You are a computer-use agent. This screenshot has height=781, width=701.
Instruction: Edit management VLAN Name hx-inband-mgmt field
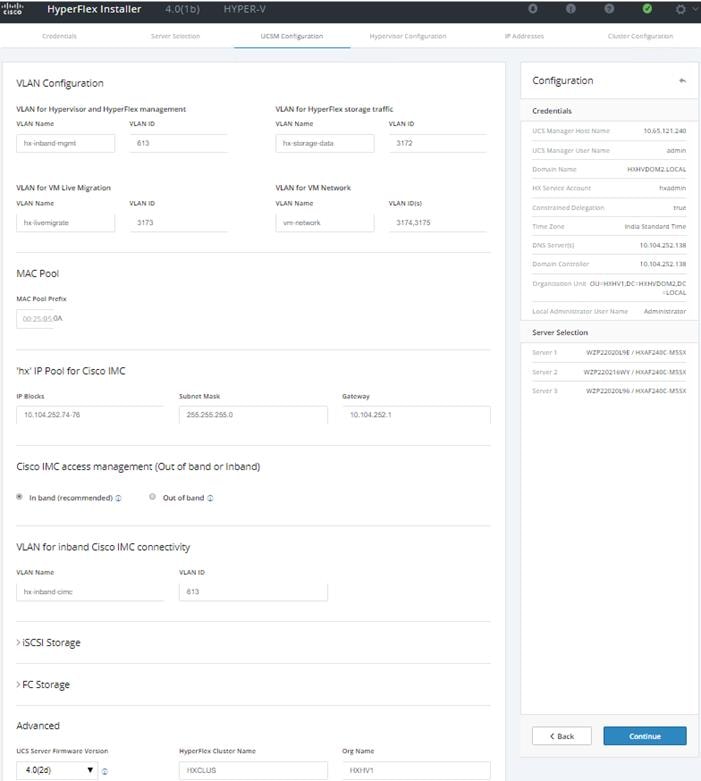pos(65,143)
